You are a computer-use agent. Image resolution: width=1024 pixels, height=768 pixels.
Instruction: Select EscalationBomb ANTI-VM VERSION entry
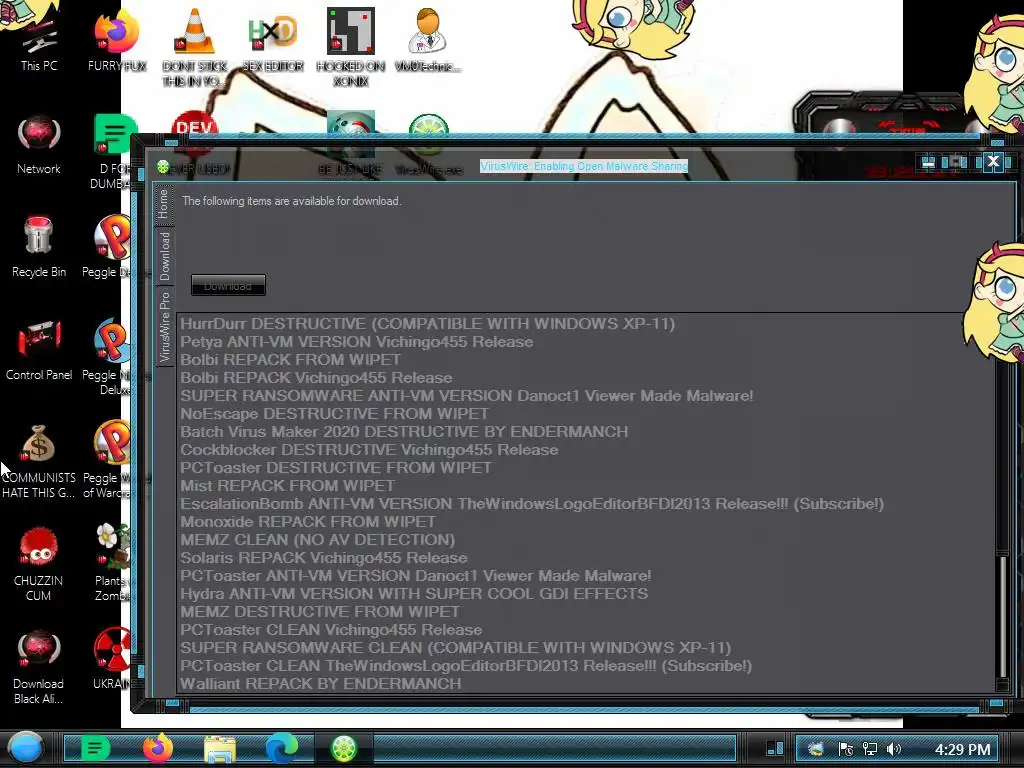click(532, 504)
